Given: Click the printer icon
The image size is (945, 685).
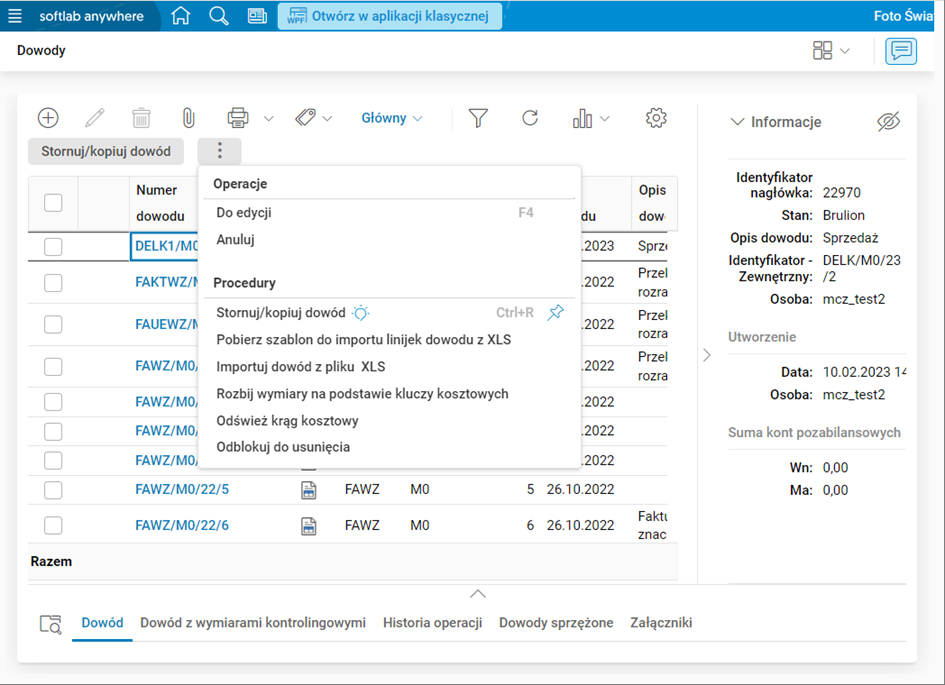Looking at the screenshot, I should click(238, 117).
